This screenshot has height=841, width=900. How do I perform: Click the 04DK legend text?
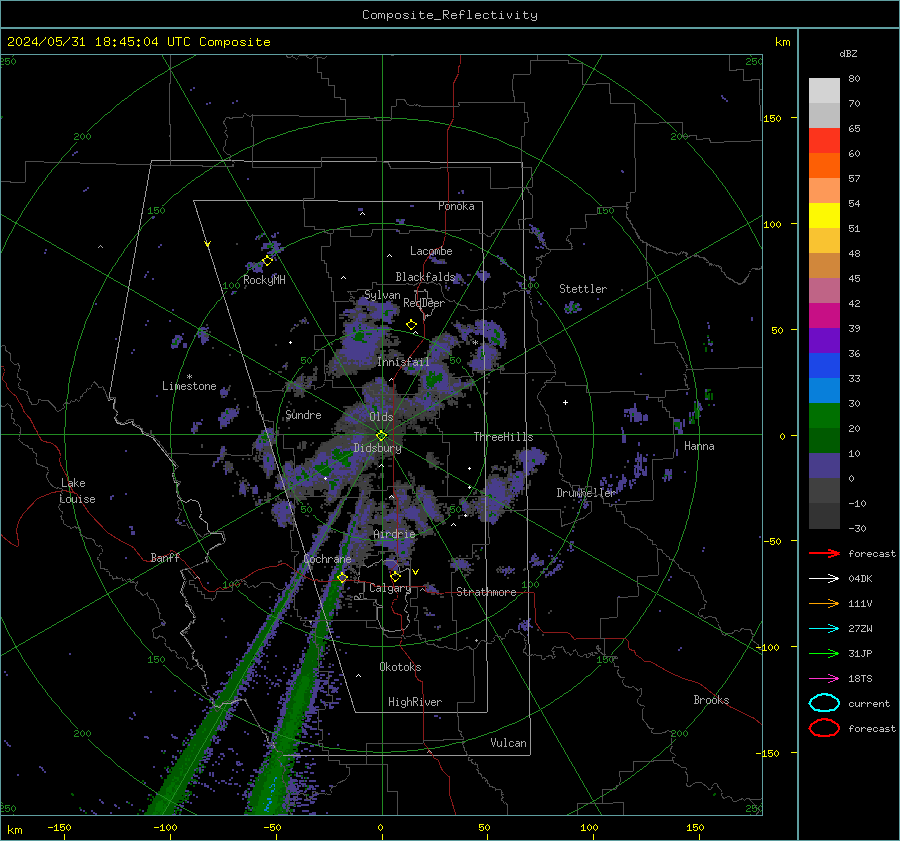860,579
